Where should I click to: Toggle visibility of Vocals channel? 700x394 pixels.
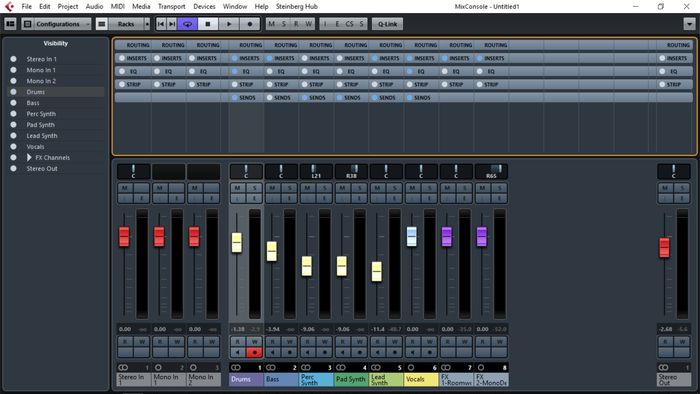pyautogui.click(x=13, y=146)
